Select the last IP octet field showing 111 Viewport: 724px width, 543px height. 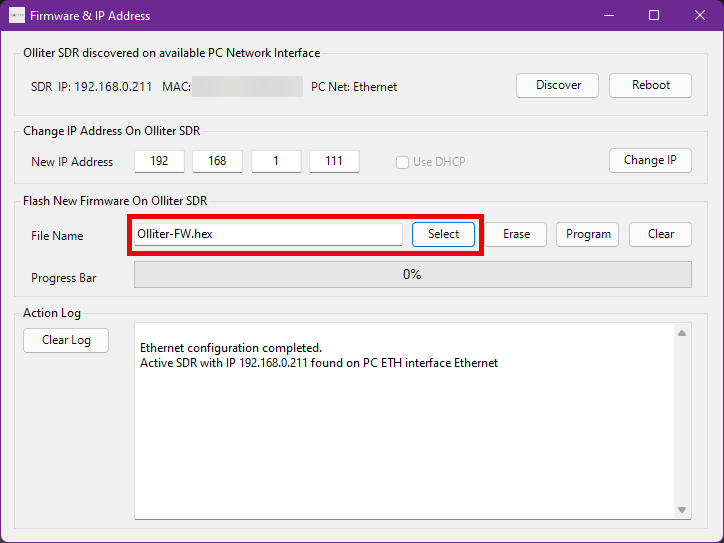click(x=334, y=161)
